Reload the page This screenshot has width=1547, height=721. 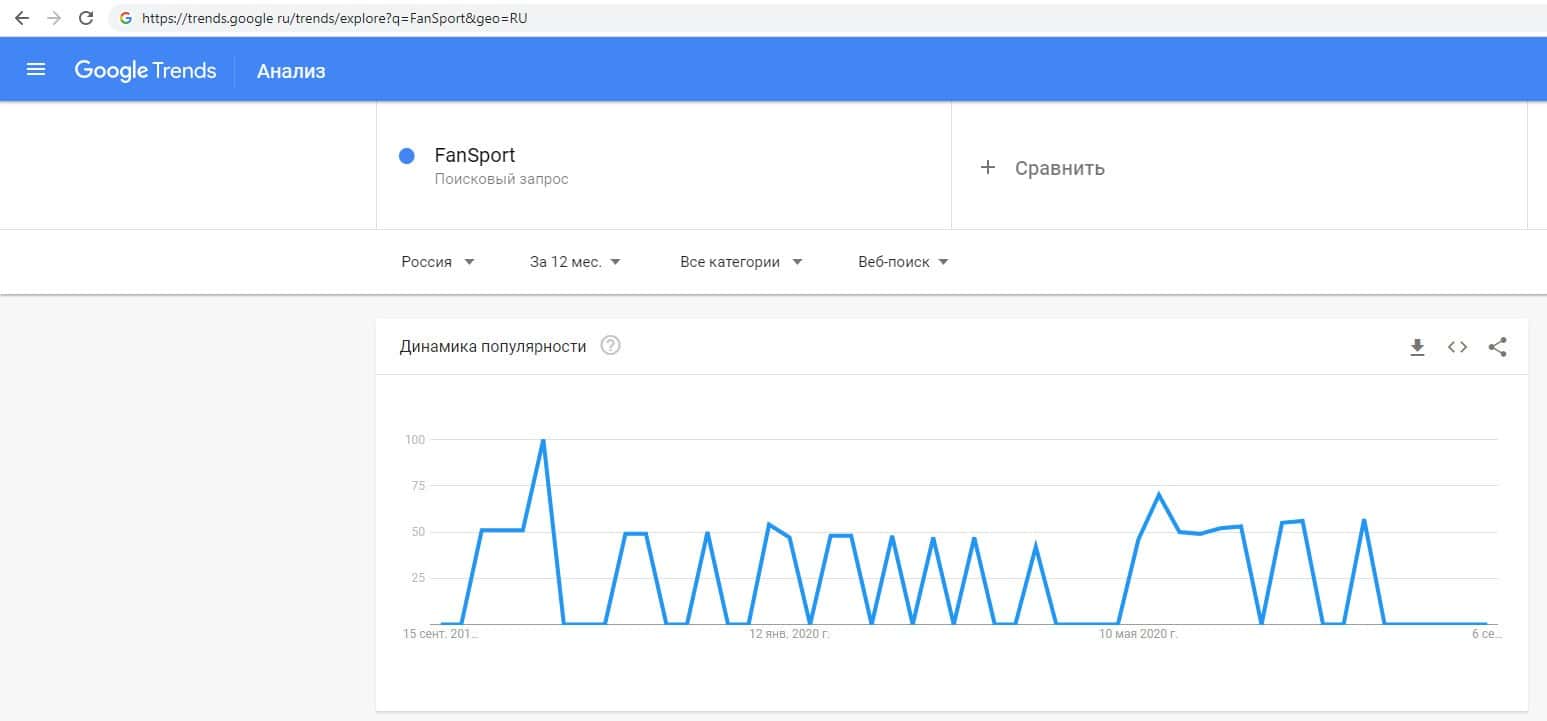pyautogui.click(x=86, y=18)
